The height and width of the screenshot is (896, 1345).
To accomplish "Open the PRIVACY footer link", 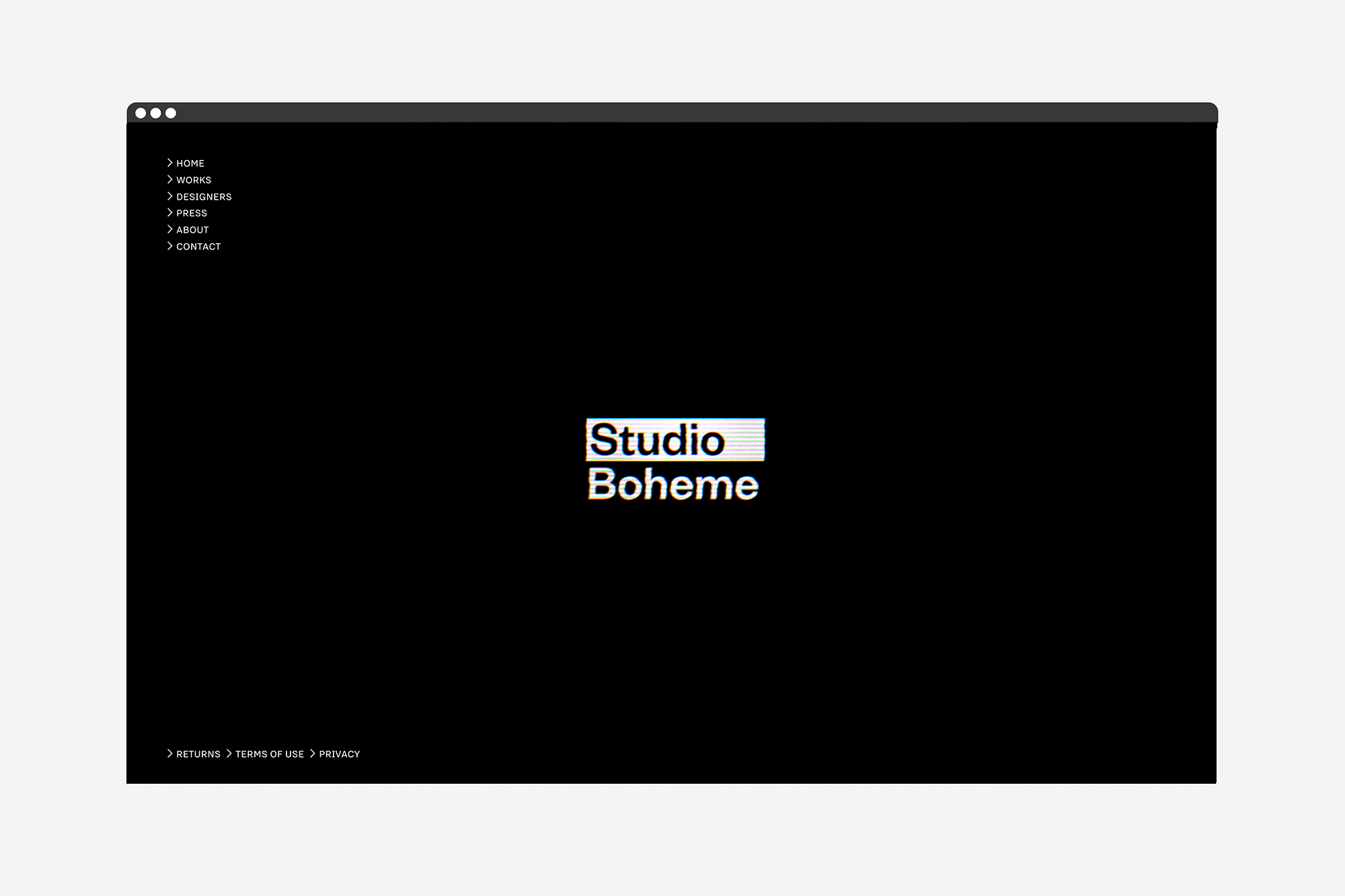I will [x=340, y=754].
